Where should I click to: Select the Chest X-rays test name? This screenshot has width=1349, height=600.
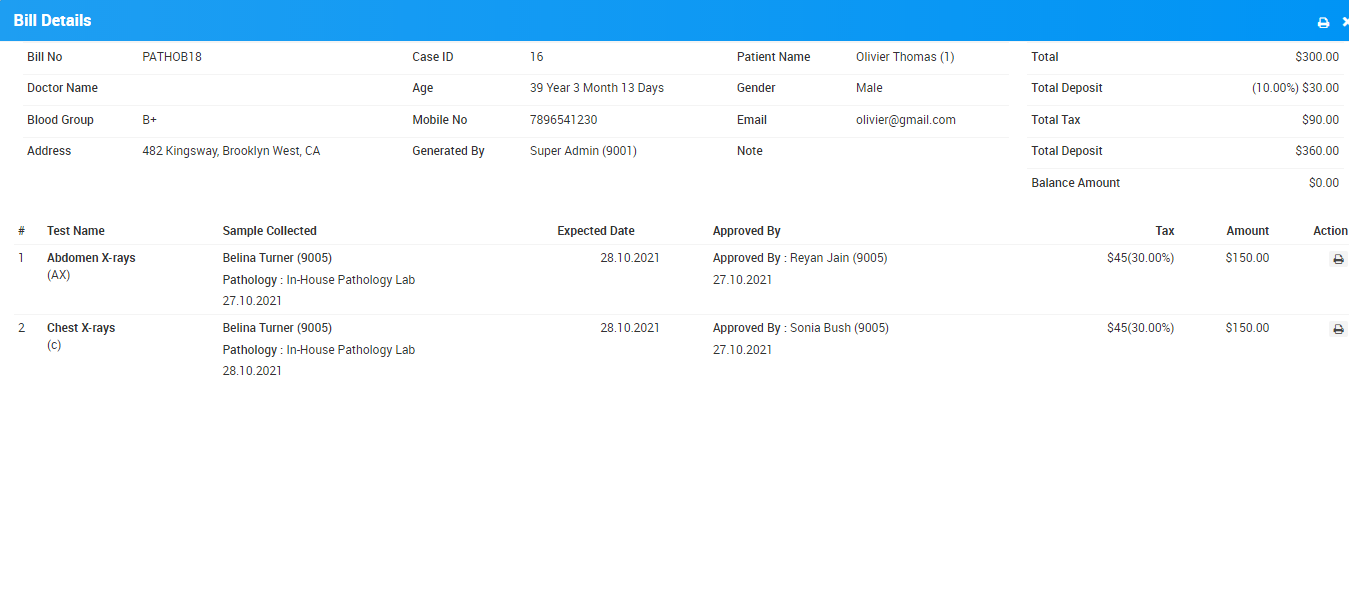click(x=81, y=328)
